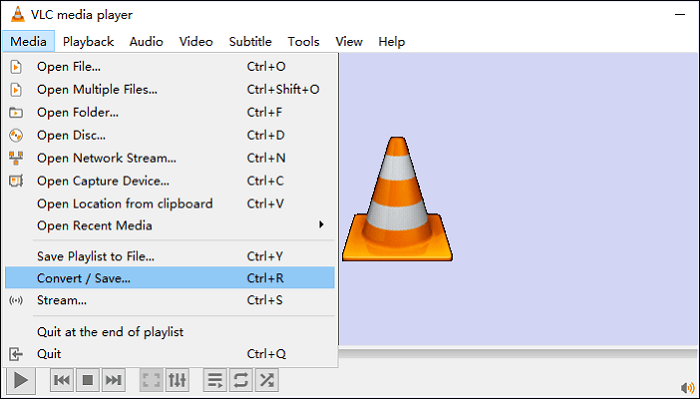Expand Open Recent Media submenu arrow
Viewport: 700px width, 399px height.
(x=321, y=224)
